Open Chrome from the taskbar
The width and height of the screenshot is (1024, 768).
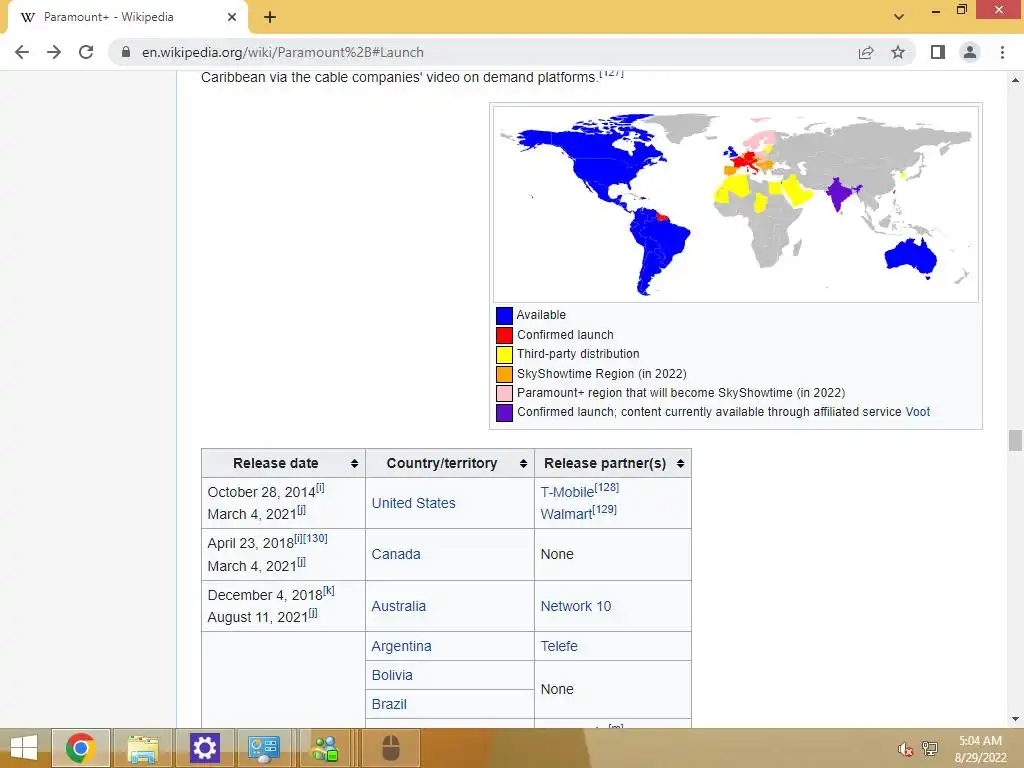(x=80, y=748)
